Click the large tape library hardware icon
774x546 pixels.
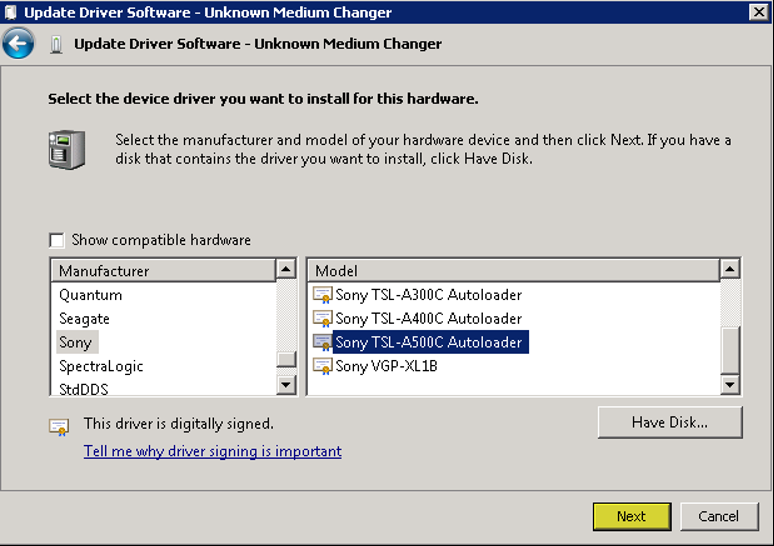click(x=67, y=150)
